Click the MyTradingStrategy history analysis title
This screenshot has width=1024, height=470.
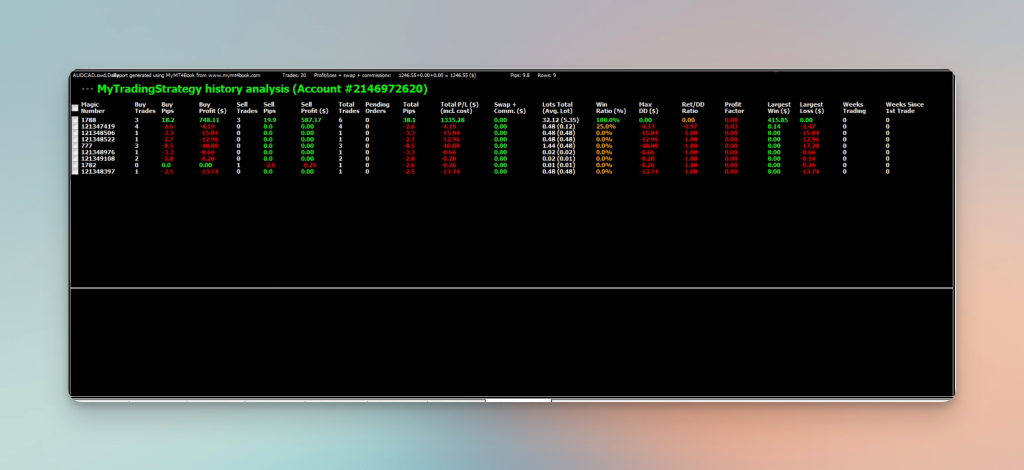point(263,89)
